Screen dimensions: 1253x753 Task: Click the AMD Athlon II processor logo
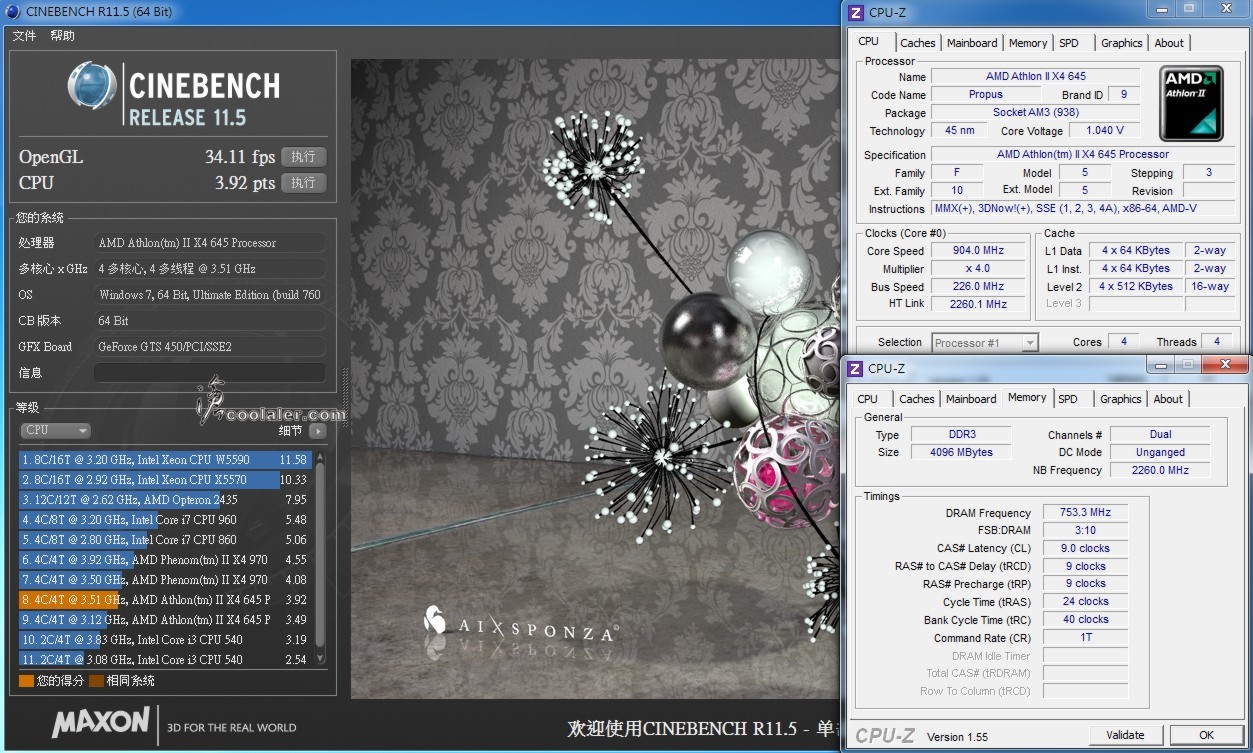1191,103
